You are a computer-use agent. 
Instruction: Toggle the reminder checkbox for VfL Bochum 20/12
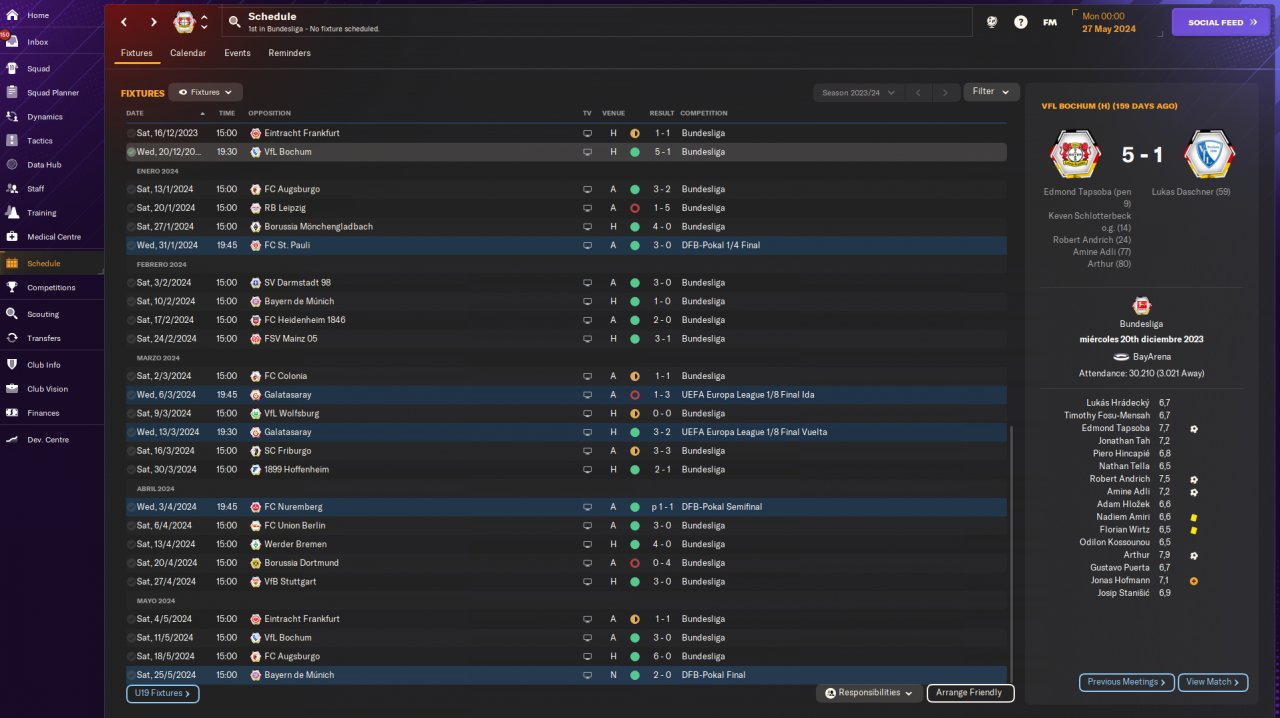coord(131,152)
